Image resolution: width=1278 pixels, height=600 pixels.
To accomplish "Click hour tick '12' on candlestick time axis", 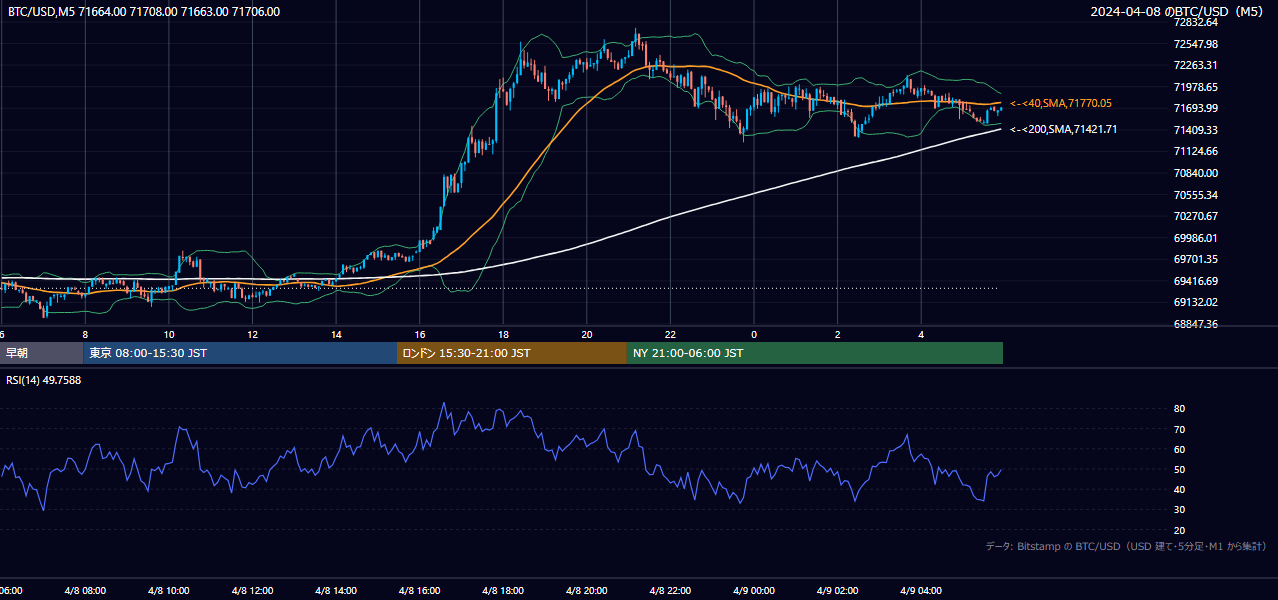I will (253, 334).
